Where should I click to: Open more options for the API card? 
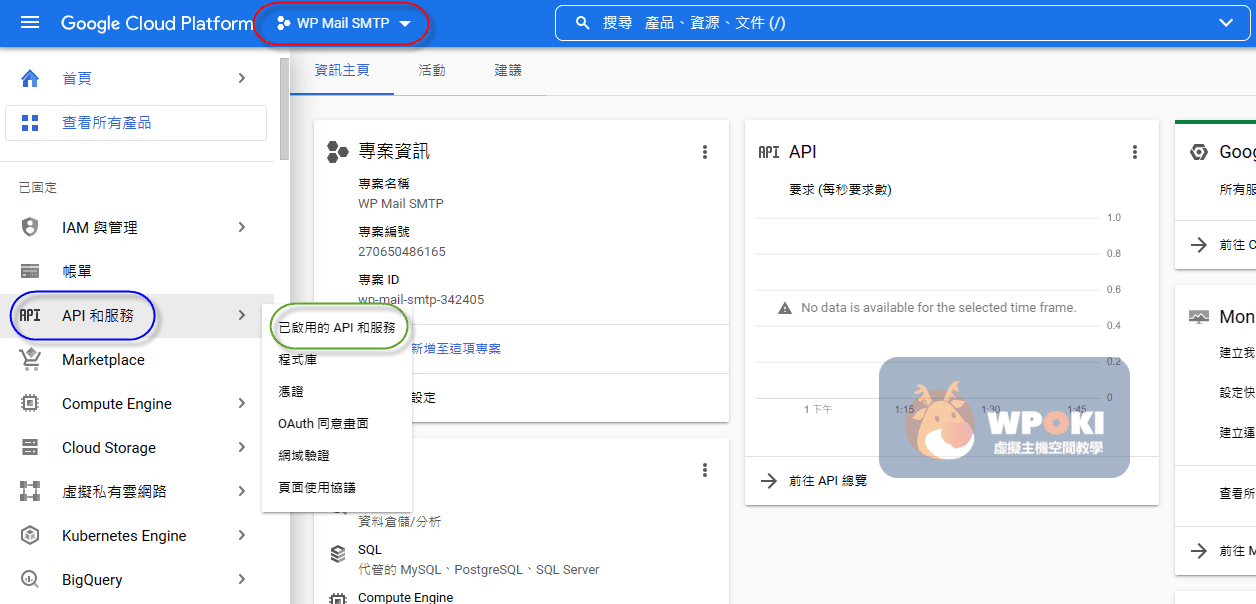[x=1135, y=152]
